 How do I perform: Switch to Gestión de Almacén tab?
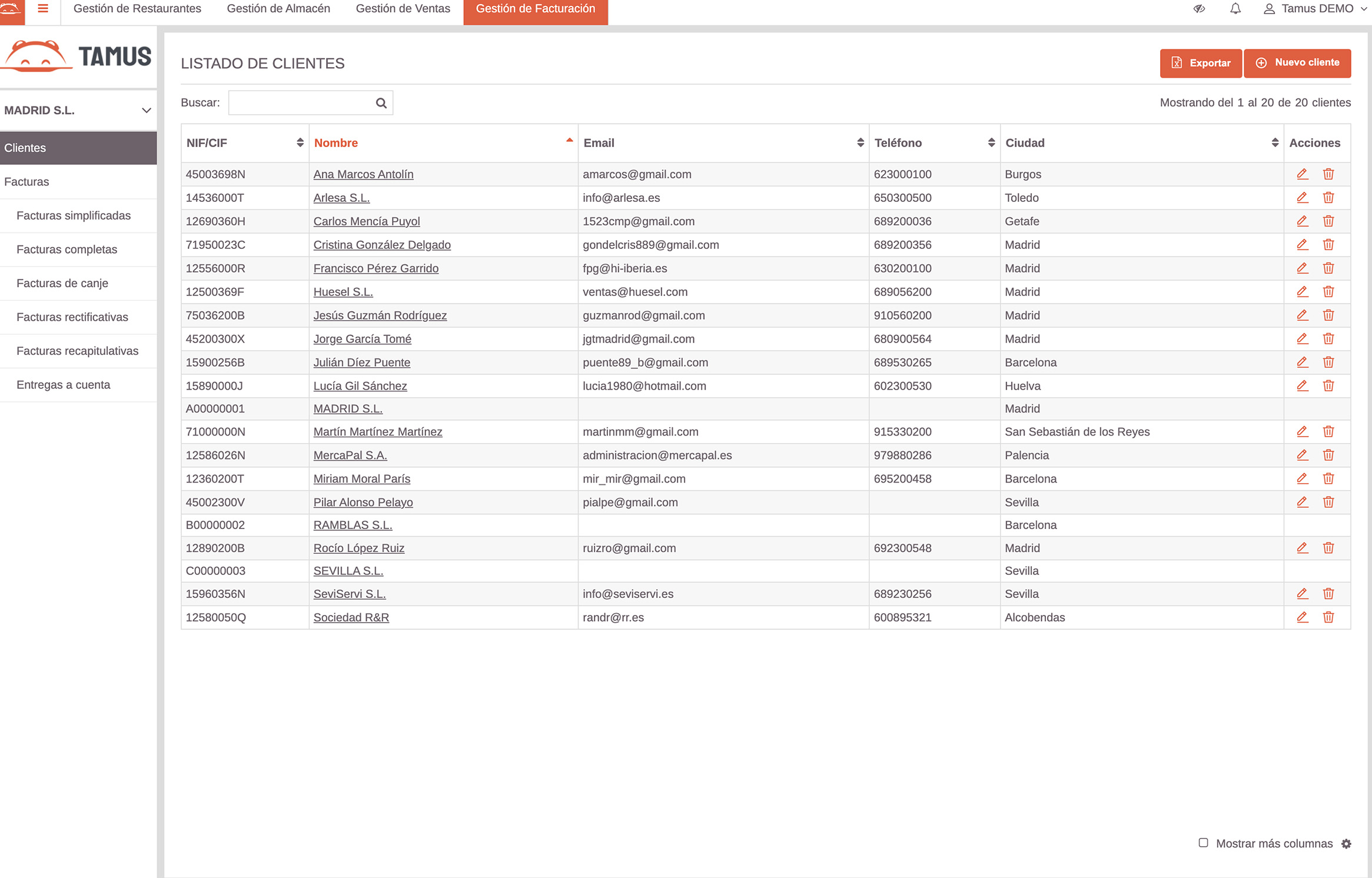(278, 9)
